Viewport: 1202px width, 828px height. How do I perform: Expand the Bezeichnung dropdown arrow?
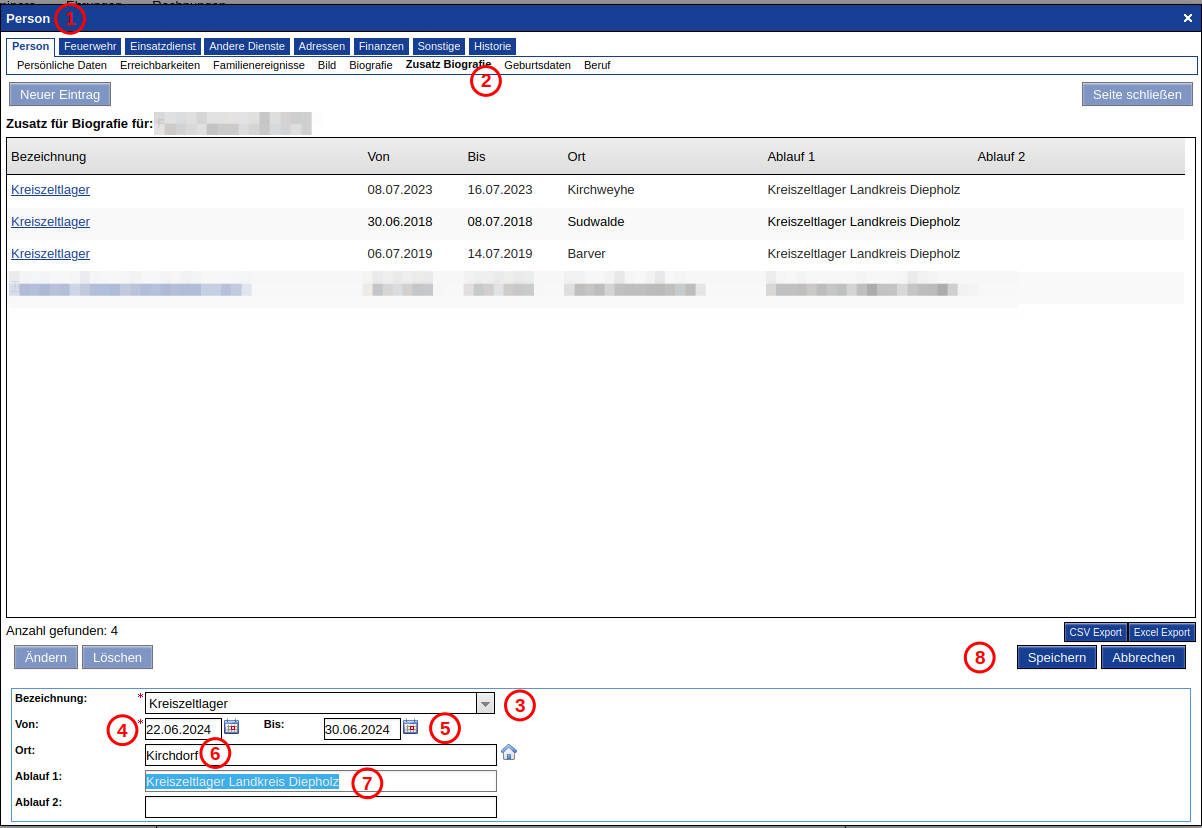coord(485,703)
